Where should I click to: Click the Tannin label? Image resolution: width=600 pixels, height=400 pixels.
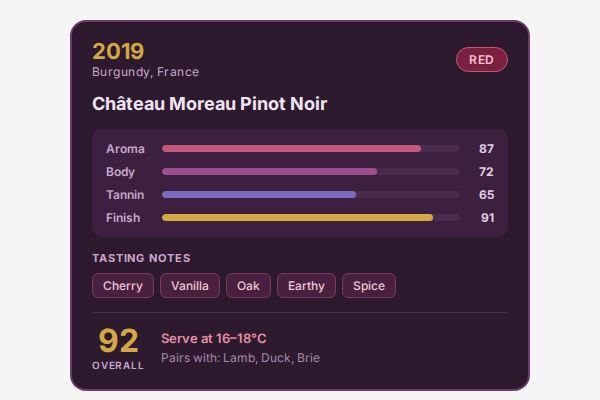pyautogui.click(x=125, y=195)
